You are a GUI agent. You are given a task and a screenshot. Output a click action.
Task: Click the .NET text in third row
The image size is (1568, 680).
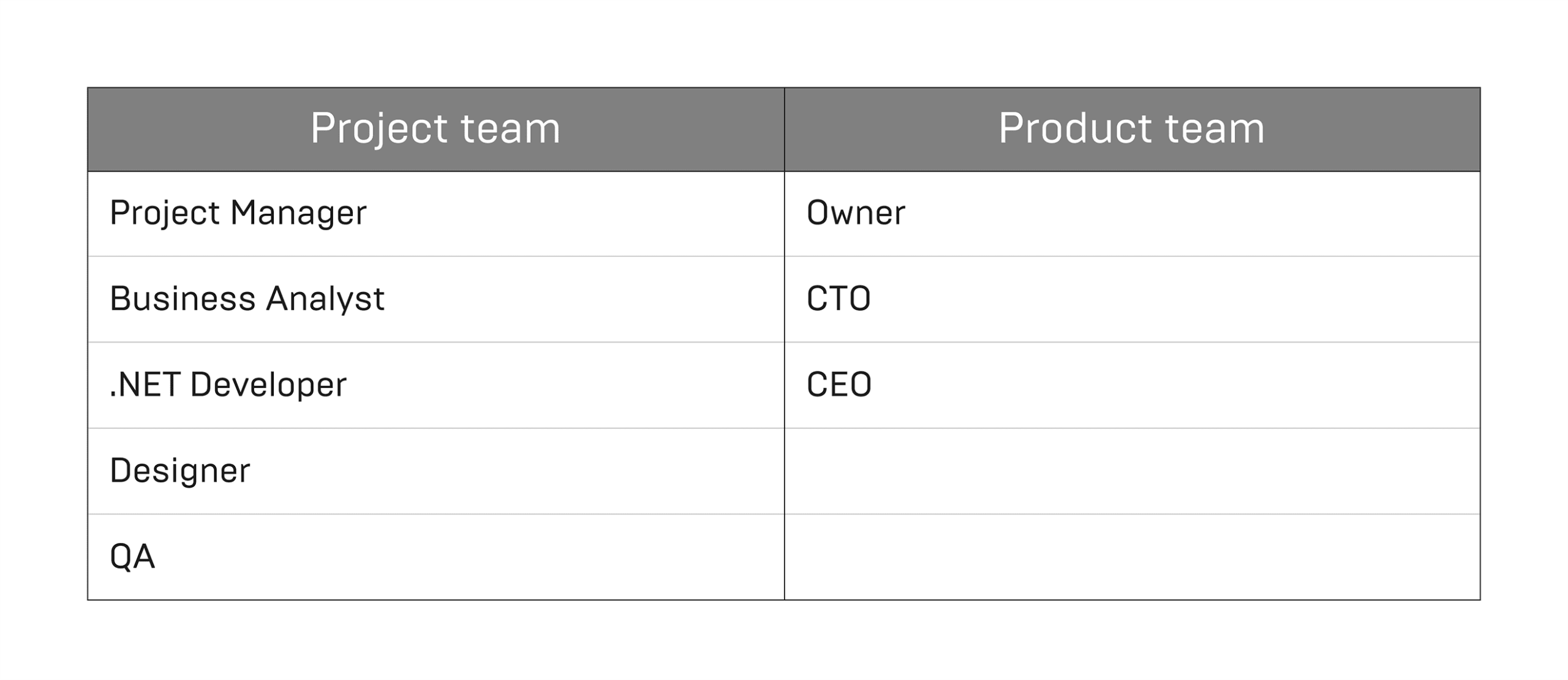(145, 385)
